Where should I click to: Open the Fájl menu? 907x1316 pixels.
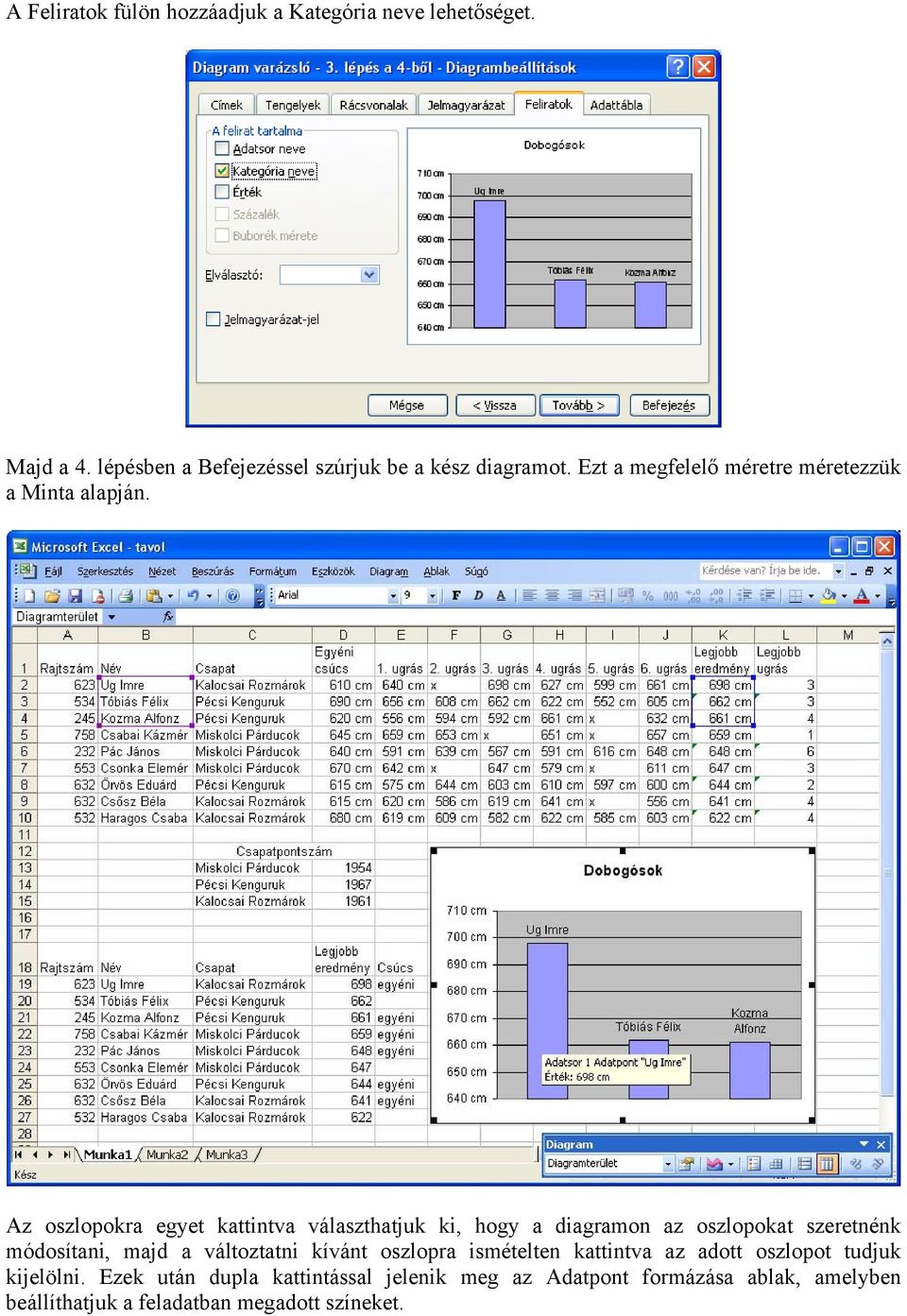click(54, 571)
